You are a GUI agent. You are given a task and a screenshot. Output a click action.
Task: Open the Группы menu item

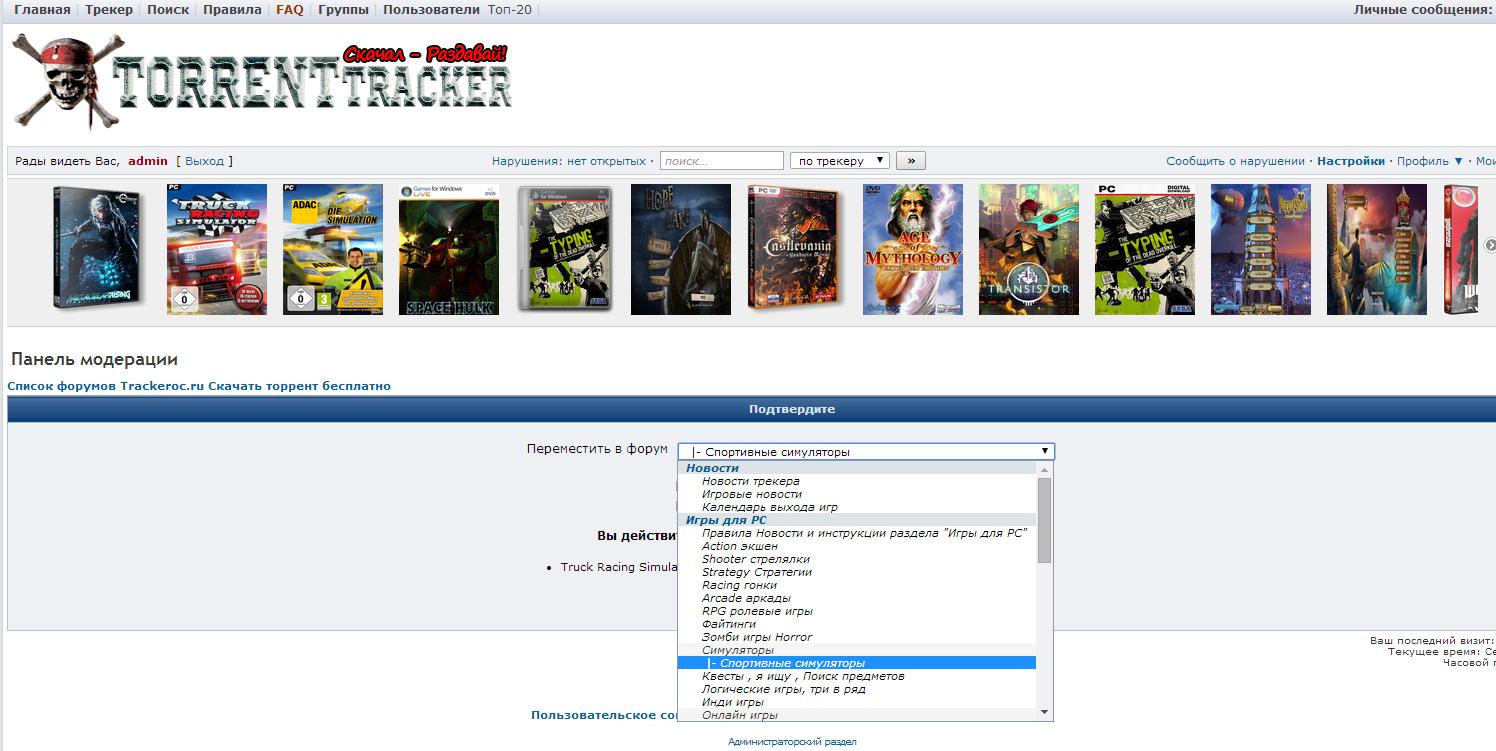tap(343, 9)
